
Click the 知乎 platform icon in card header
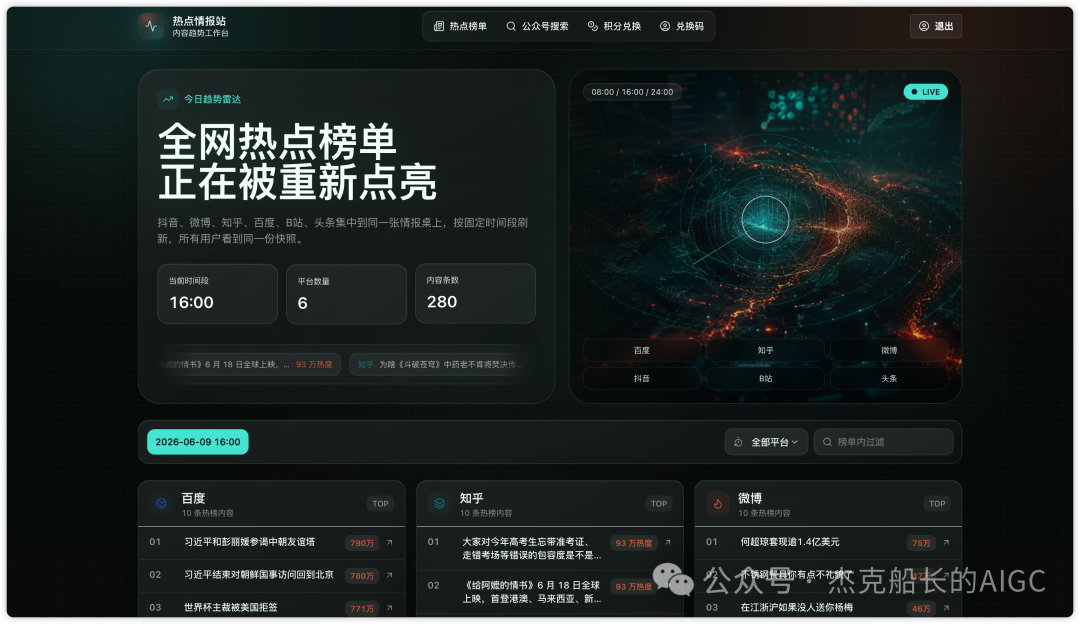click(x=439, y=503)
